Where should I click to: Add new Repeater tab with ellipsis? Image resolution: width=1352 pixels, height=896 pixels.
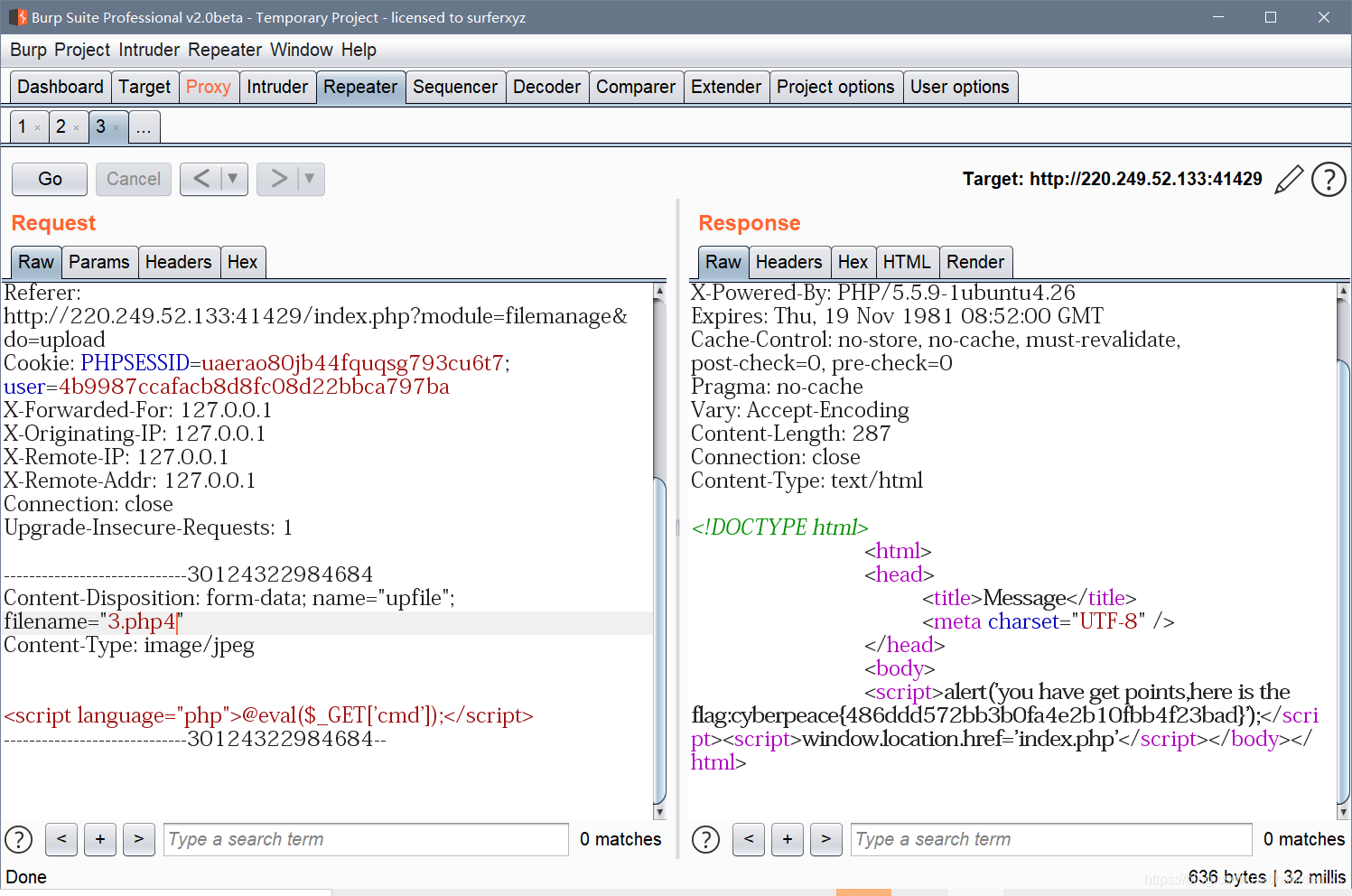tap(144, 126)
